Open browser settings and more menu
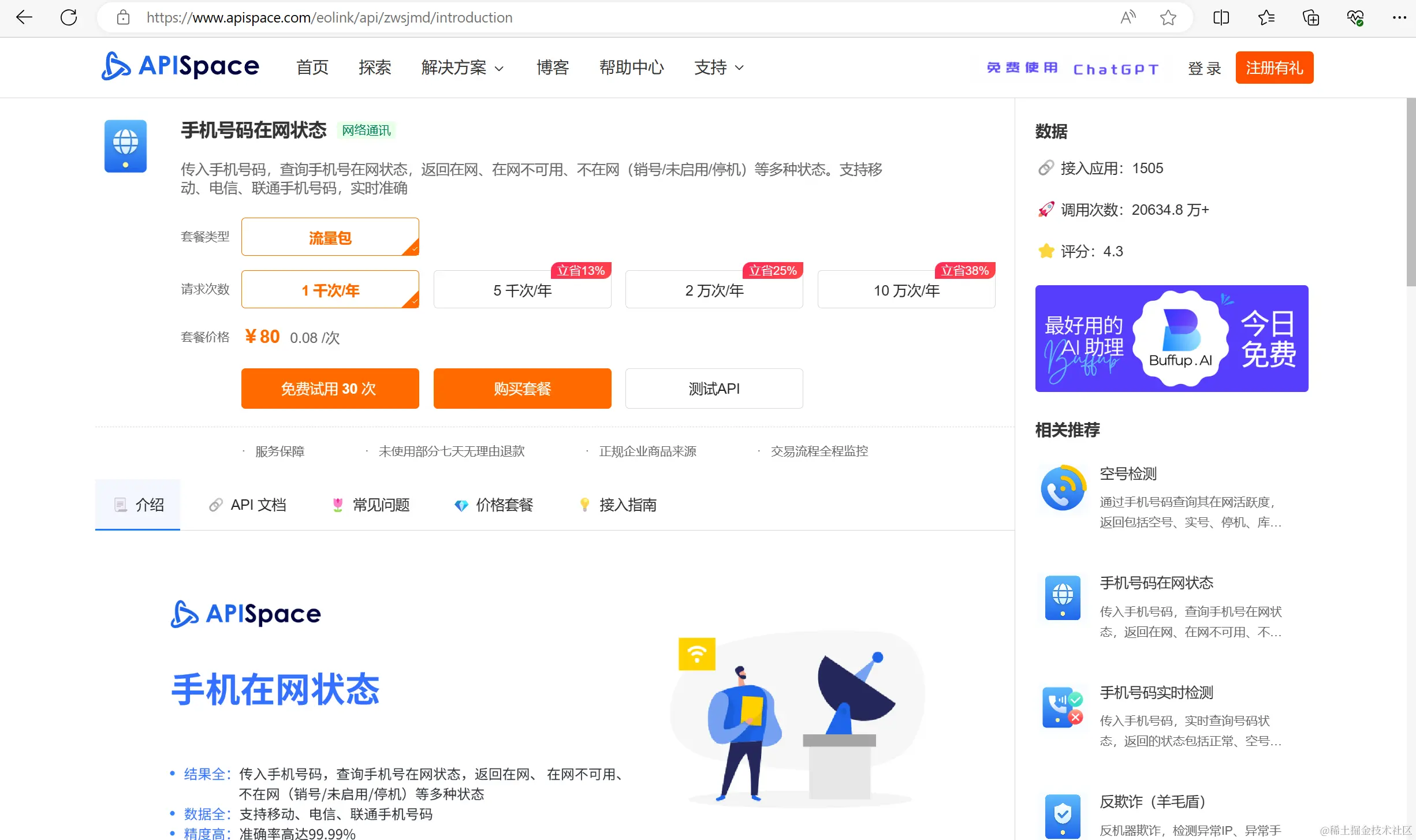 click(1399, 17)
